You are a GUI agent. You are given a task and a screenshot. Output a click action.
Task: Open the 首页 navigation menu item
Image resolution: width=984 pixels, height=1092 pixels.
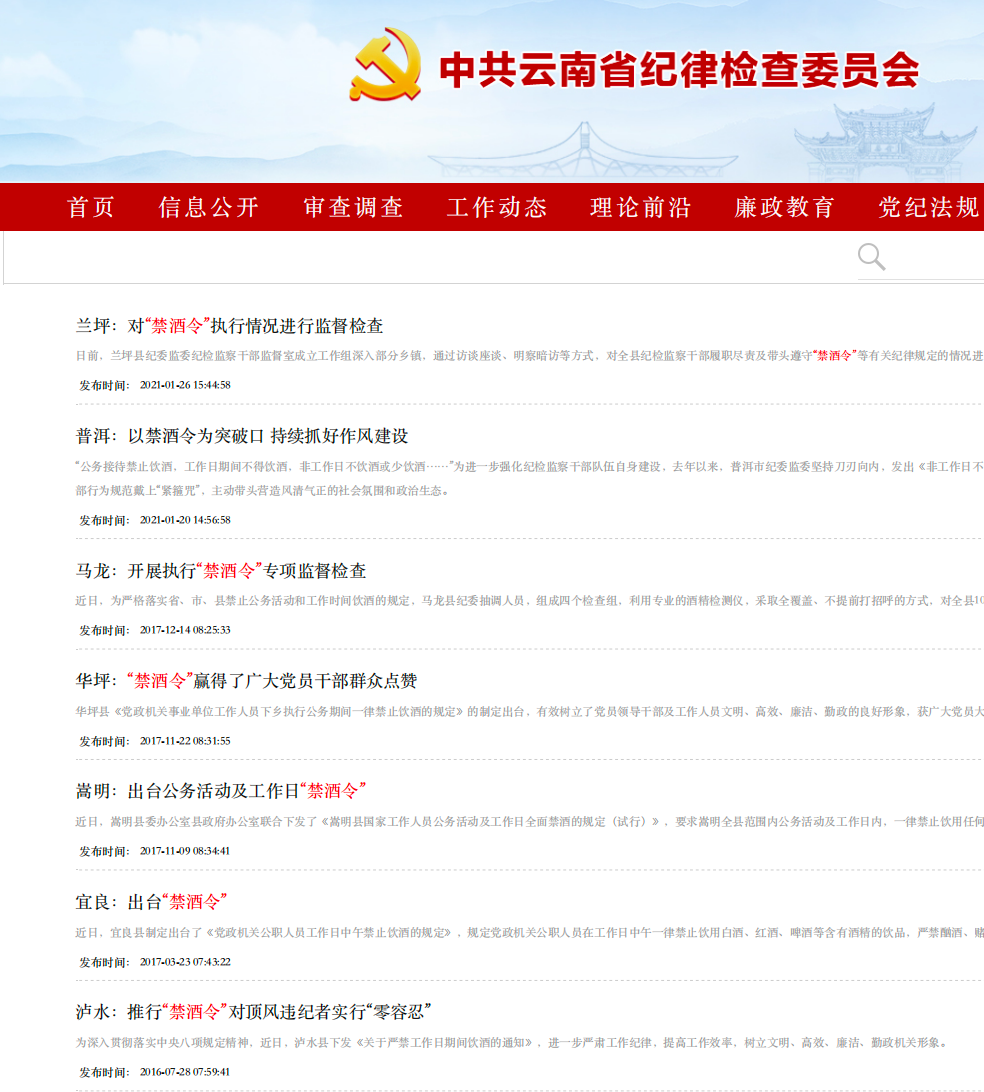pos(90,207)
